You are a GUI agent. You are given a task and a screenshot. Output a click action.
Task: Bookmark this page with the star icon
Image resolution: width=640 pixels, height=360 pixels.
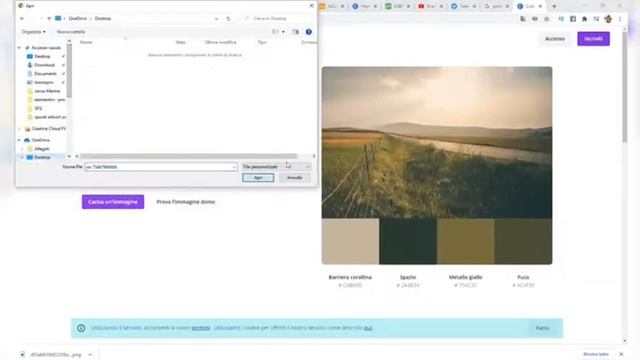coord(547,19)
